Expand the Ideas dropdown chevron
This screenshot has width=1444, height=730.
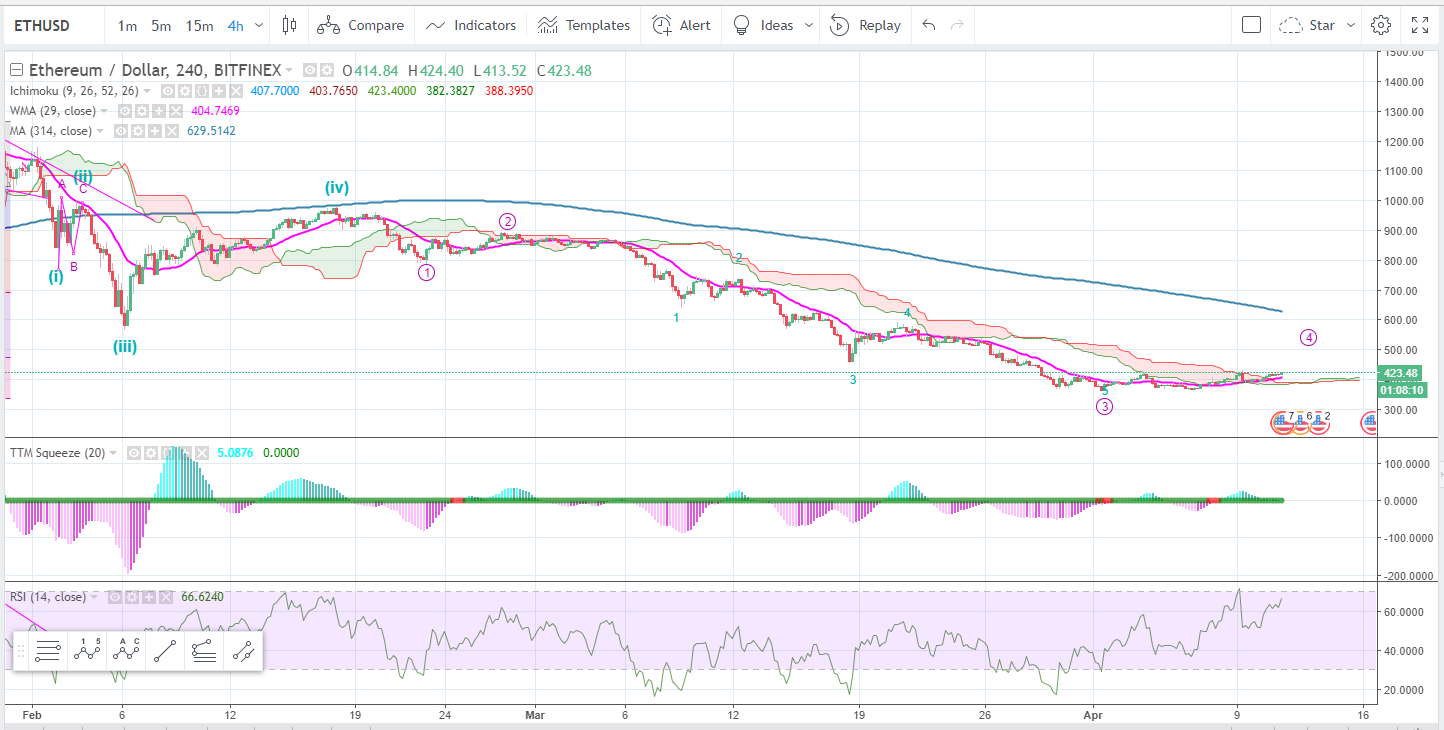tap(808, 25)
